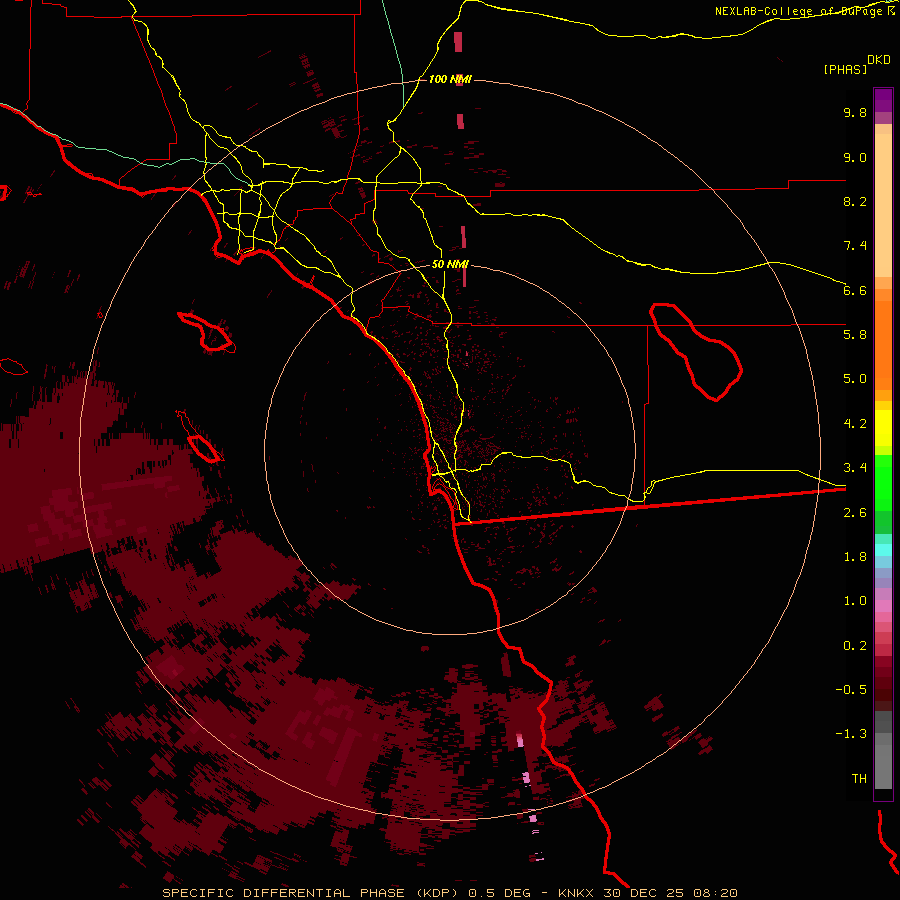
Task: Click the 5.8 legend value
Action: [x=855, y=335]
